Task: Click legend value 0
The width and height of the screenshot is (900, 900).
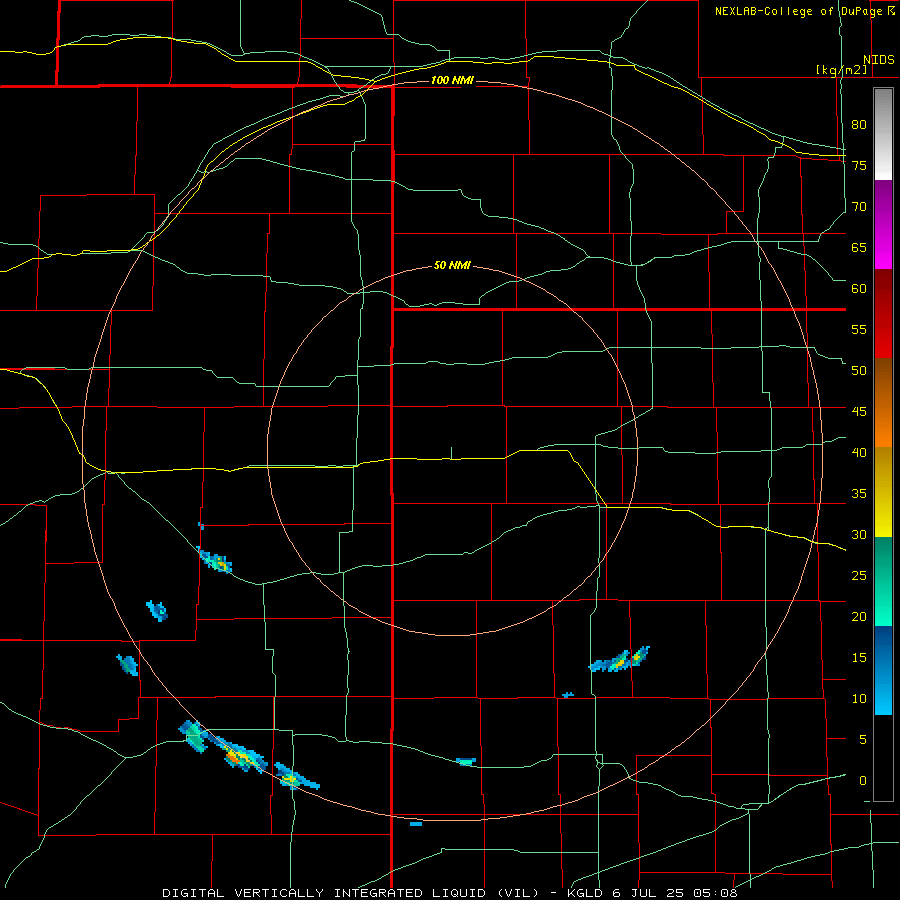Action: point(862,781)
